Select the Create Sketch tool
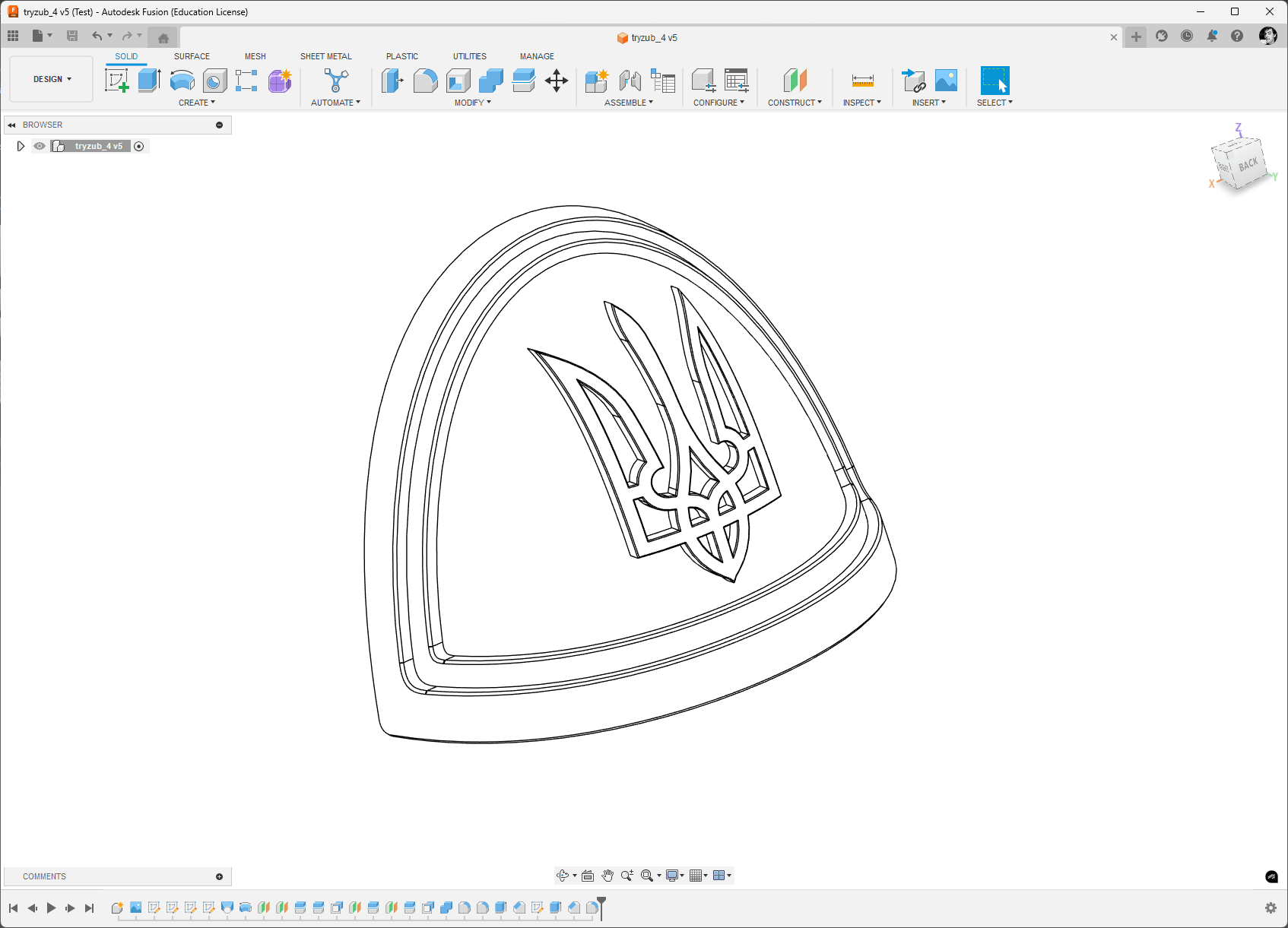 pyautogui.click(x=117, y=81)
